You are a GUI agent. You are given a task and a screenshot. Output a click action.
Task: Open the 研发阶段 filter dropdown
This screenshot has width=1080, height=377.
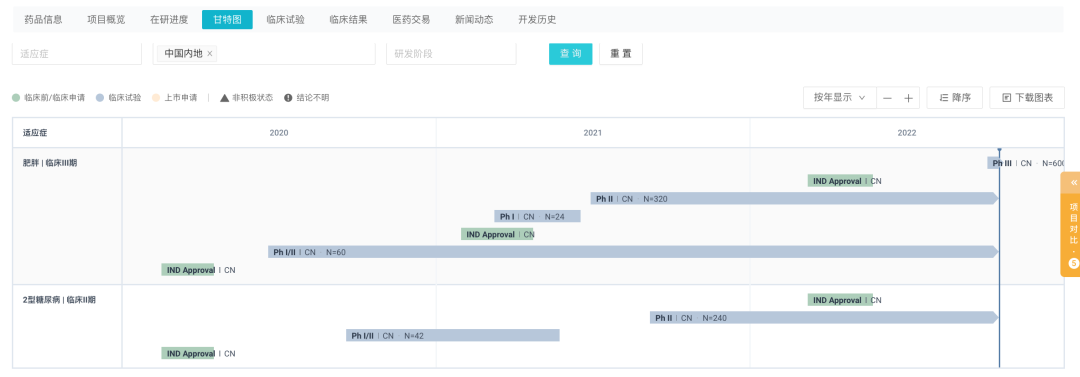[x=451, y=53]
